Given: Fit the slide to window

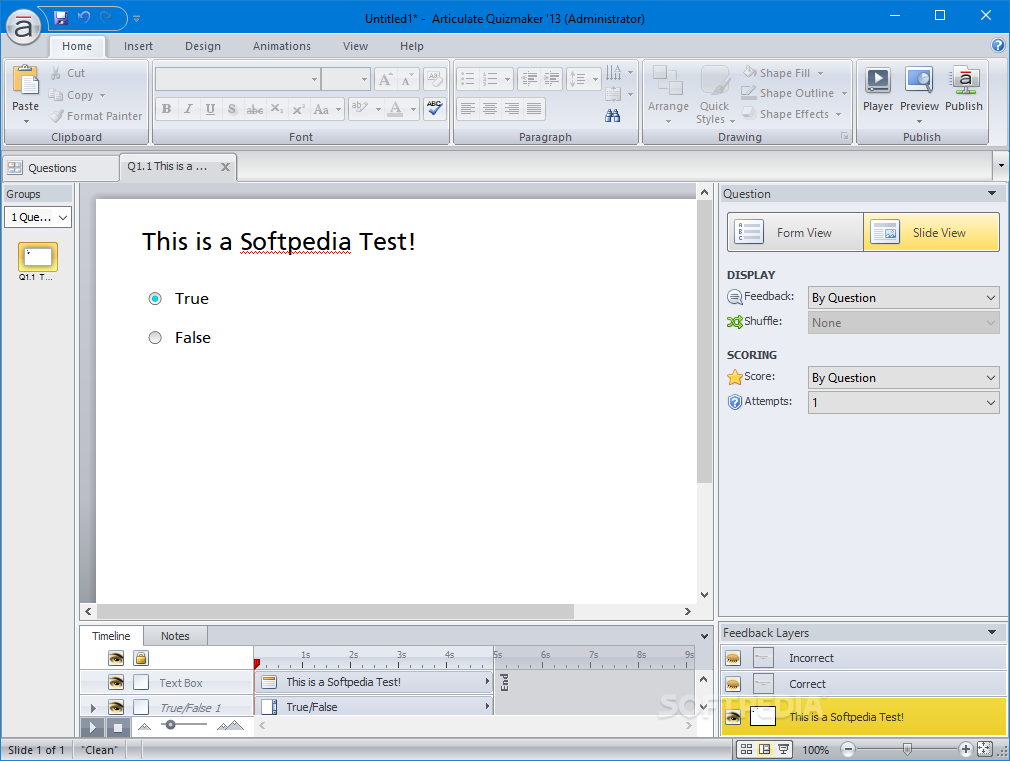Looking at the screenshot, I should pyautogui.click(x=985, y=749).
